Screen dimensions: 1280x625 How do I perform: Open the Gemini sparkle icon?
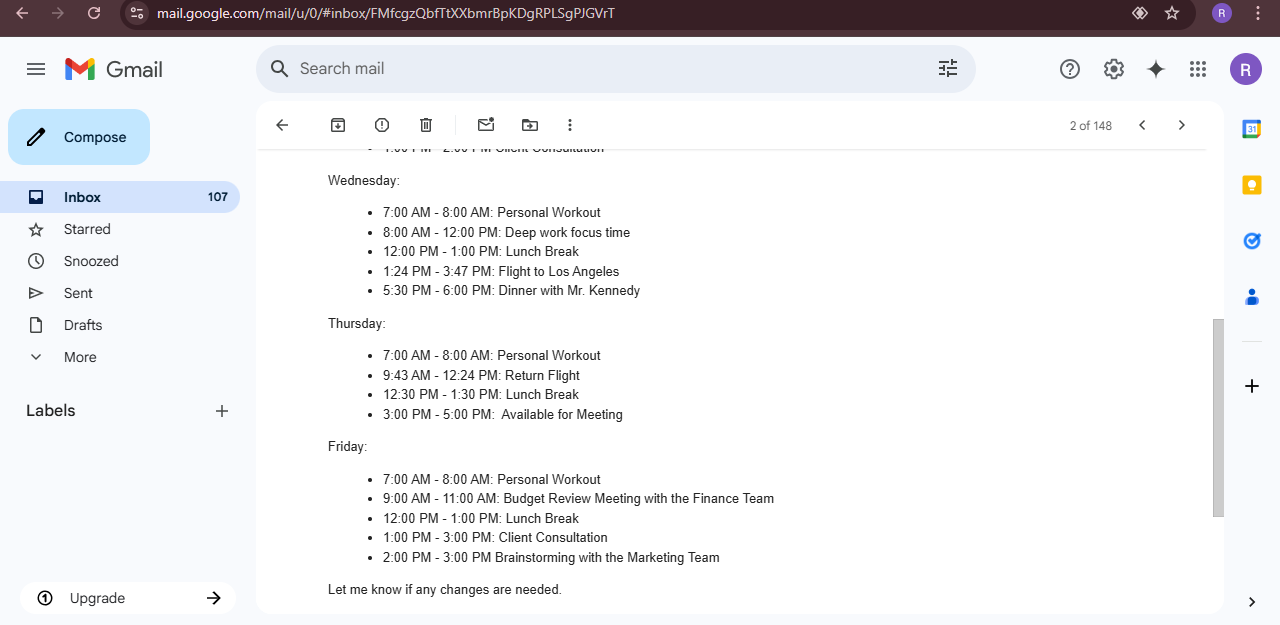(x=1156, y=69)
